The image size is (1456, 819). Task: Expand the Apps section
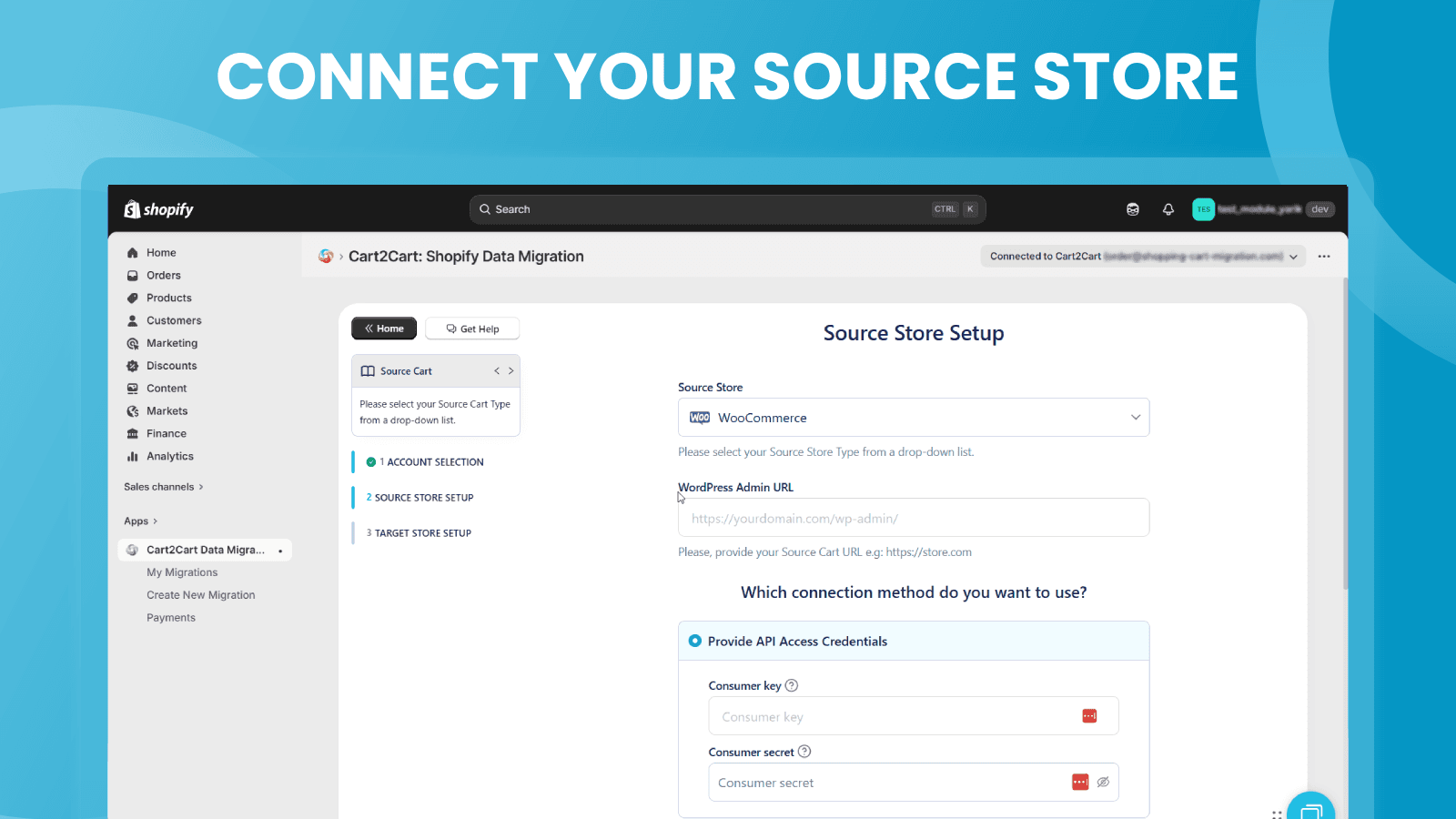[141, 521]
